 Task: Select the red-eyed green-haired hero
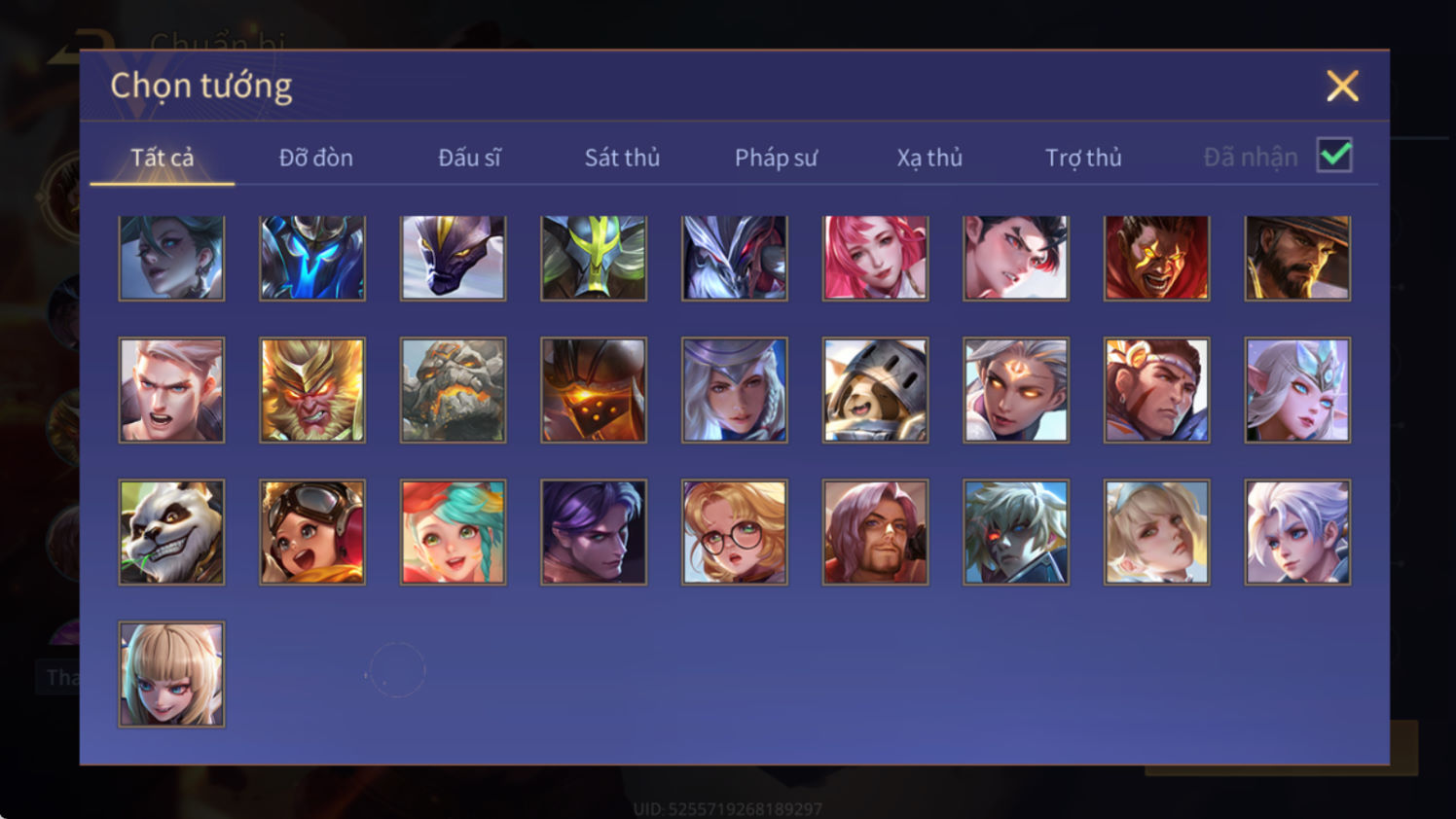pos(1016,532)
